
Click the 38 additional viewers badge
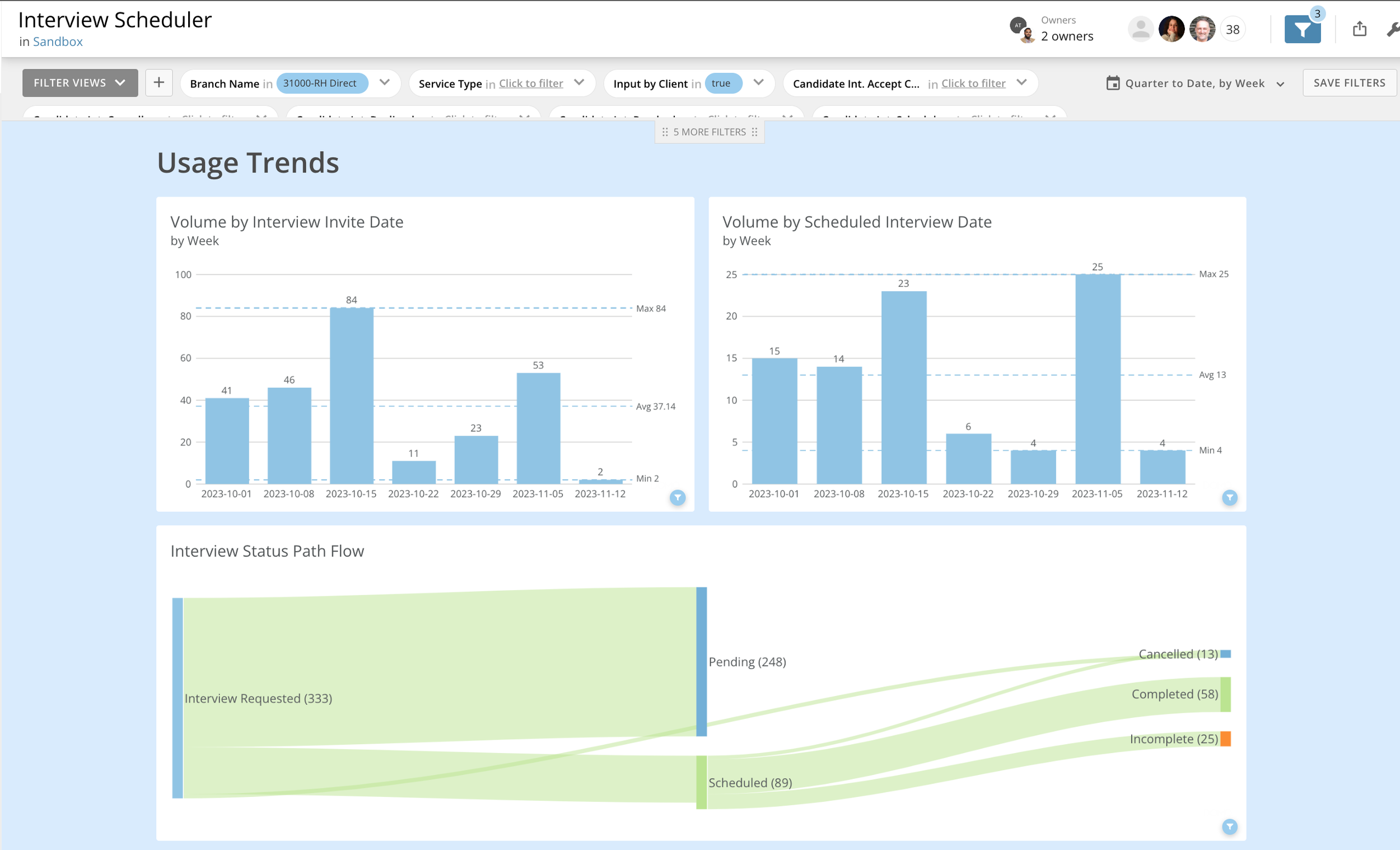(x=1233, y=30)
